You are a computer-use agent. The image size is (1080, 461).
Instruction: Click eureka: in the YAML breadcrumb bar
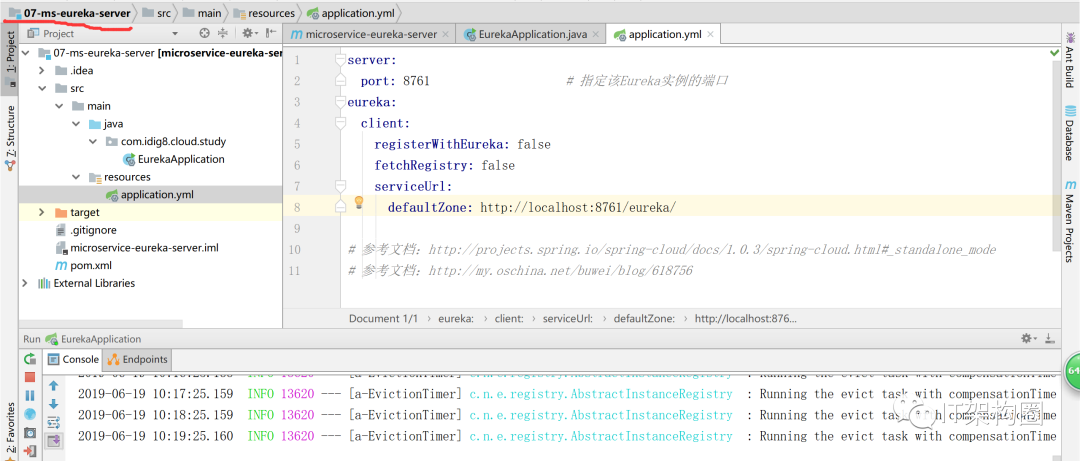(x=456, y=318)
